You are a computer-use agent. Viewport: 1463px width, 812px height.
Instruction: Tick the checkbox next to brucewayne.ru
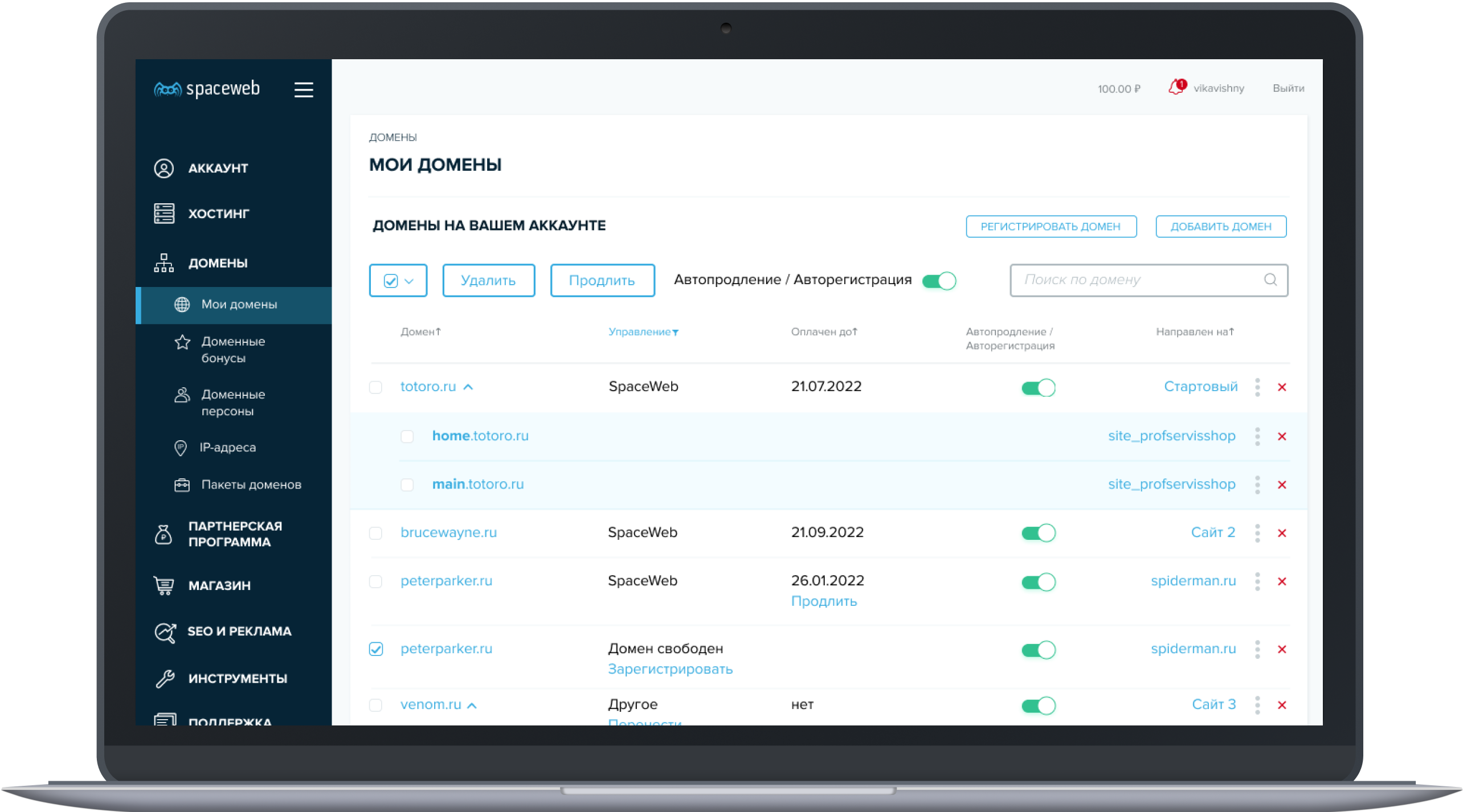pos(375,533)
